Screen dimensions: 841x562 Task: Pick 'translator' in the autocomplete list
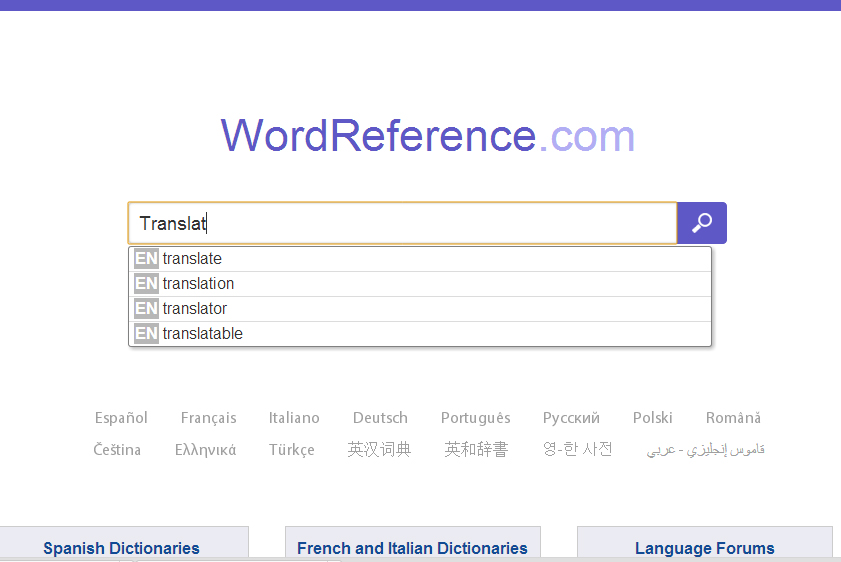click(x=194, y=309)
